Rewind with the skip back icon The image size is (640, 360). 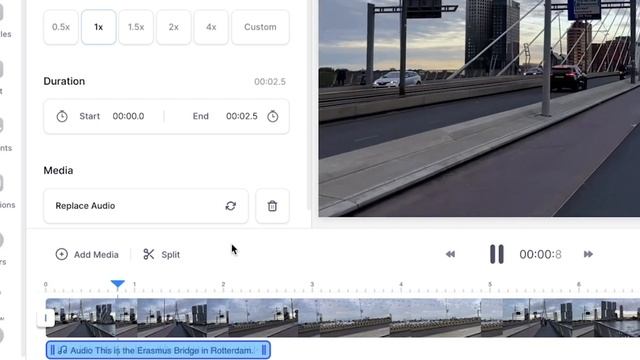click(x=450, y=254)
